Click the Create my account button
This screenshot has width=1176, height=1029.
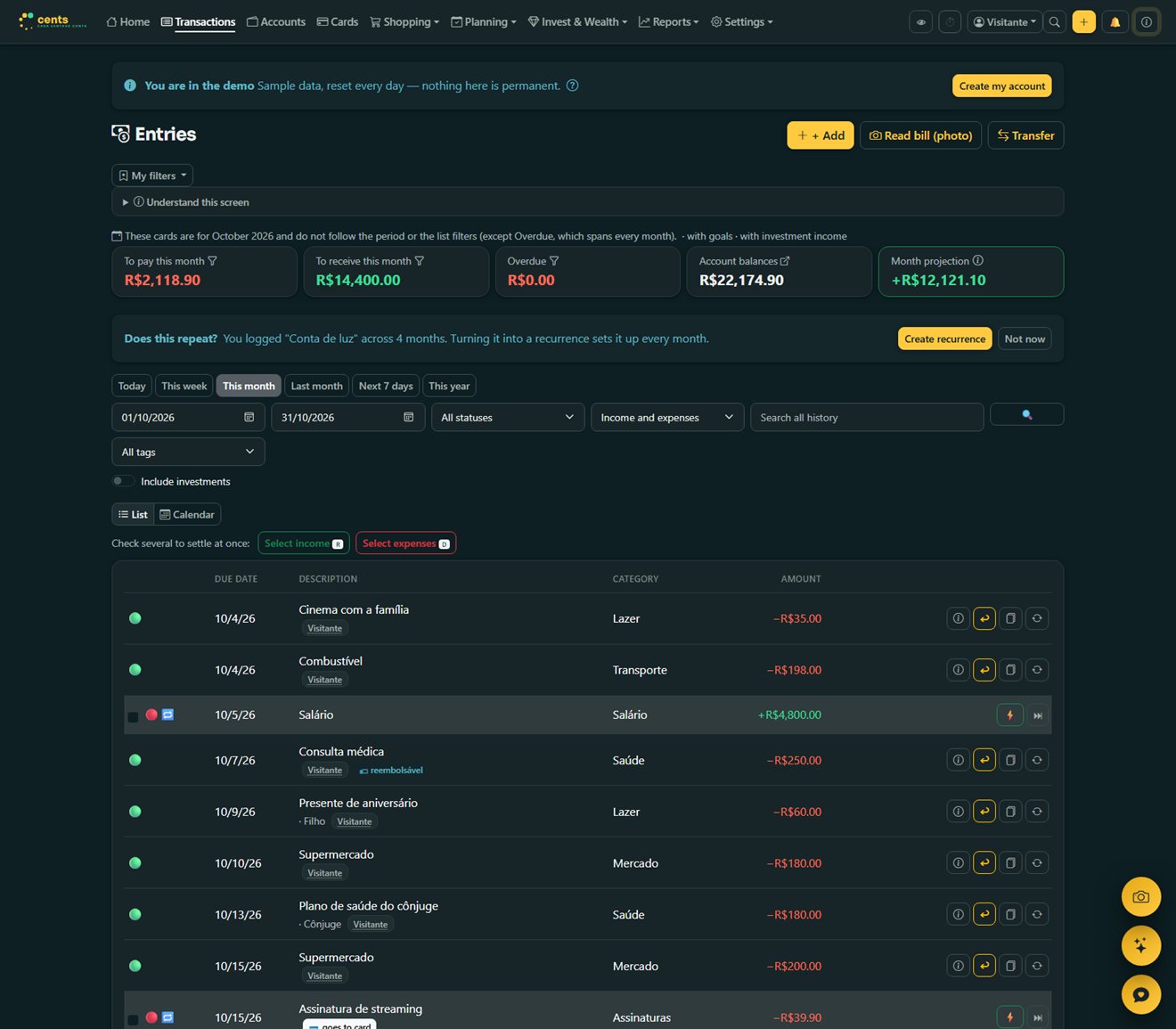tap(1001, 86)
